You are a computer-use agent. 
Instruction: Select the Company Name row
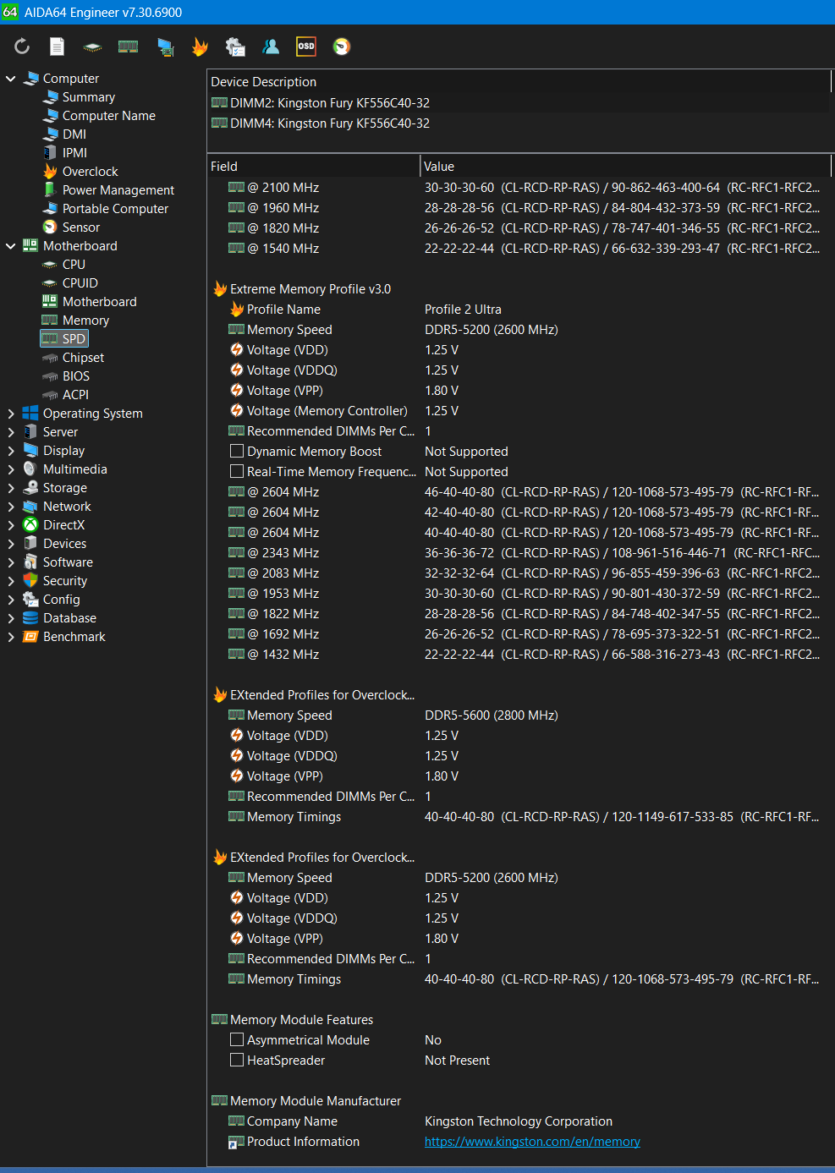point(520,1121)
